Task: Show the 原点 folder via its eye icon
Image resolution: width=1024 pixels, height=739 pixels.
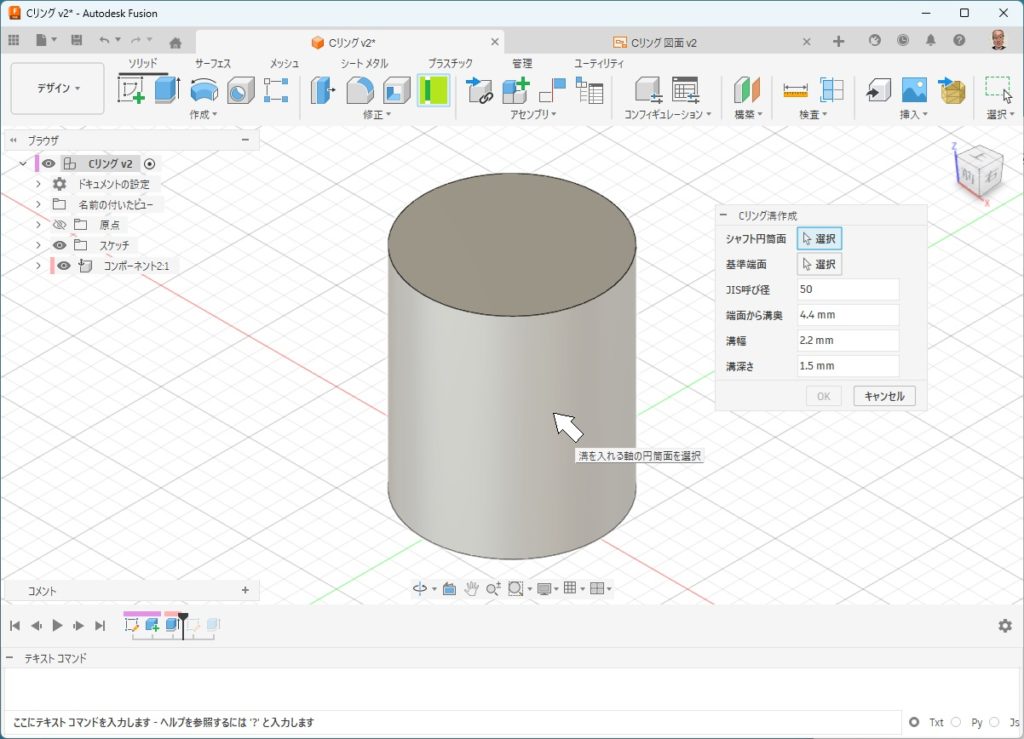Action: [60, 225]
